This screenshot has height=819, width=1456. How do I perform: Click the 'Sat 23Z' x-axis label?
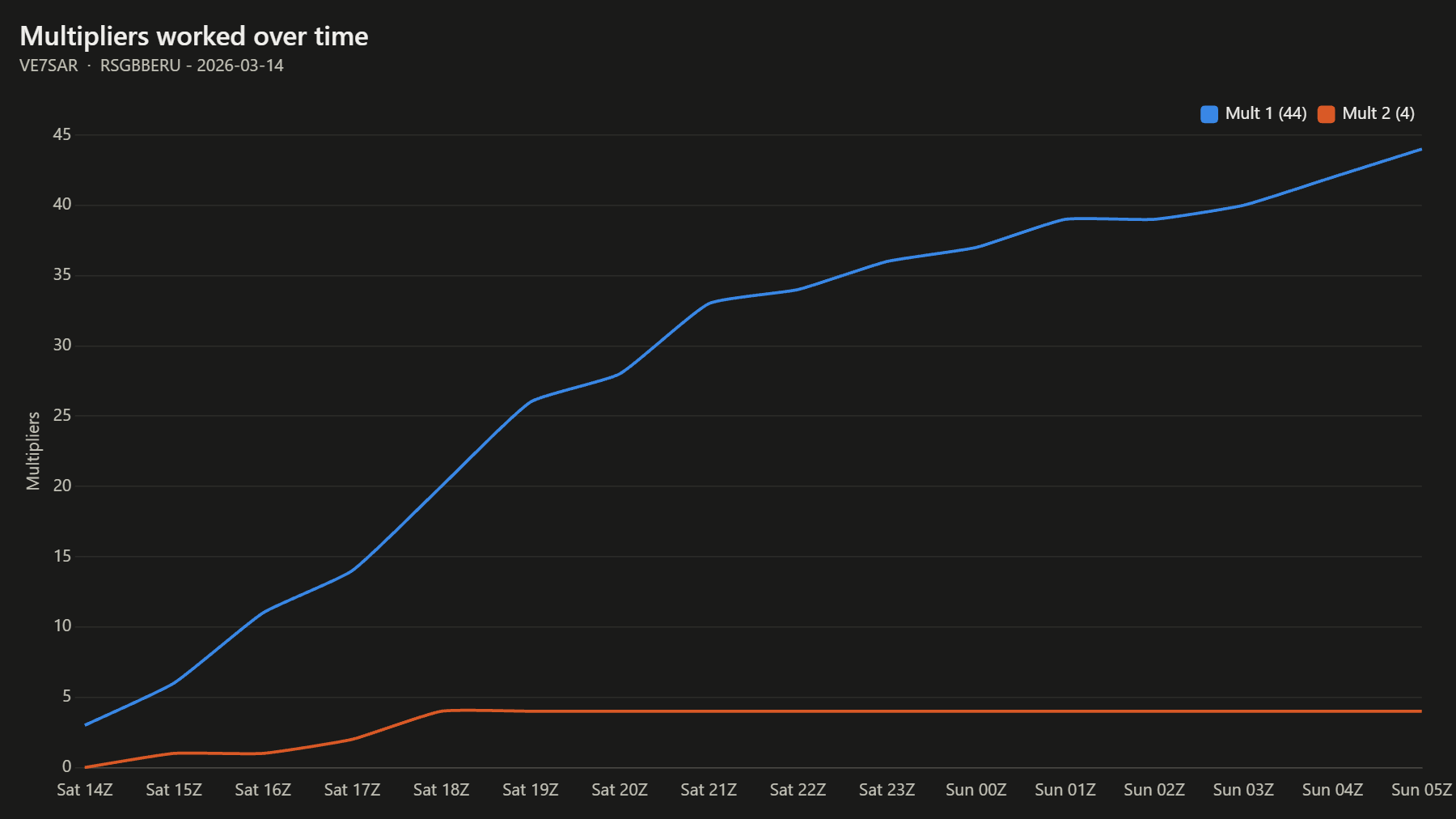click(887, 790)
